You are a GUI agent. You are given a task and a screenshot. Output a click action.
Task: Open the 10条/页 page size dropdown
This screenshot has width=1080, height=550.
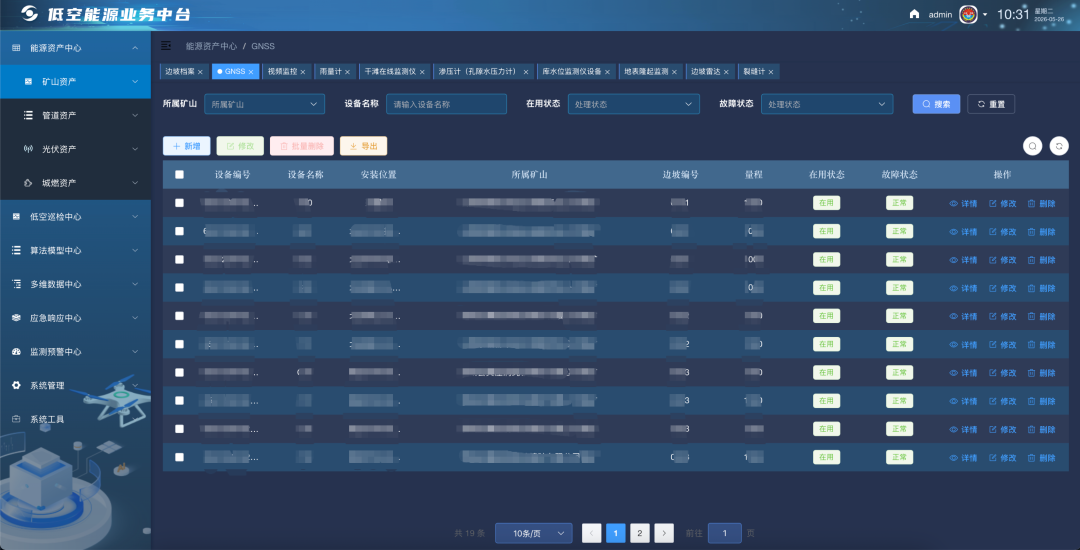pos(533,533)
